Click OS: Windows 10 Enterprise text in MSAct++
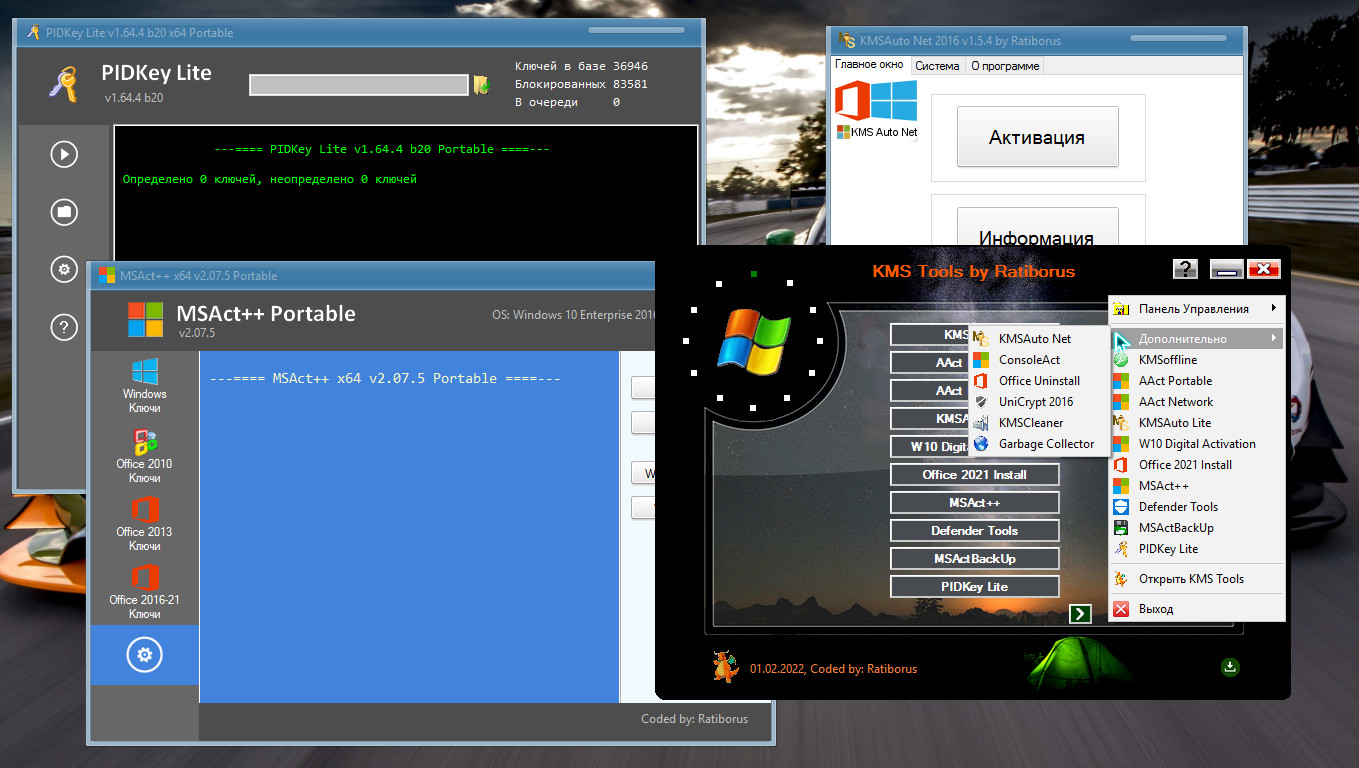1359x768 pixels. pos(574,315)
